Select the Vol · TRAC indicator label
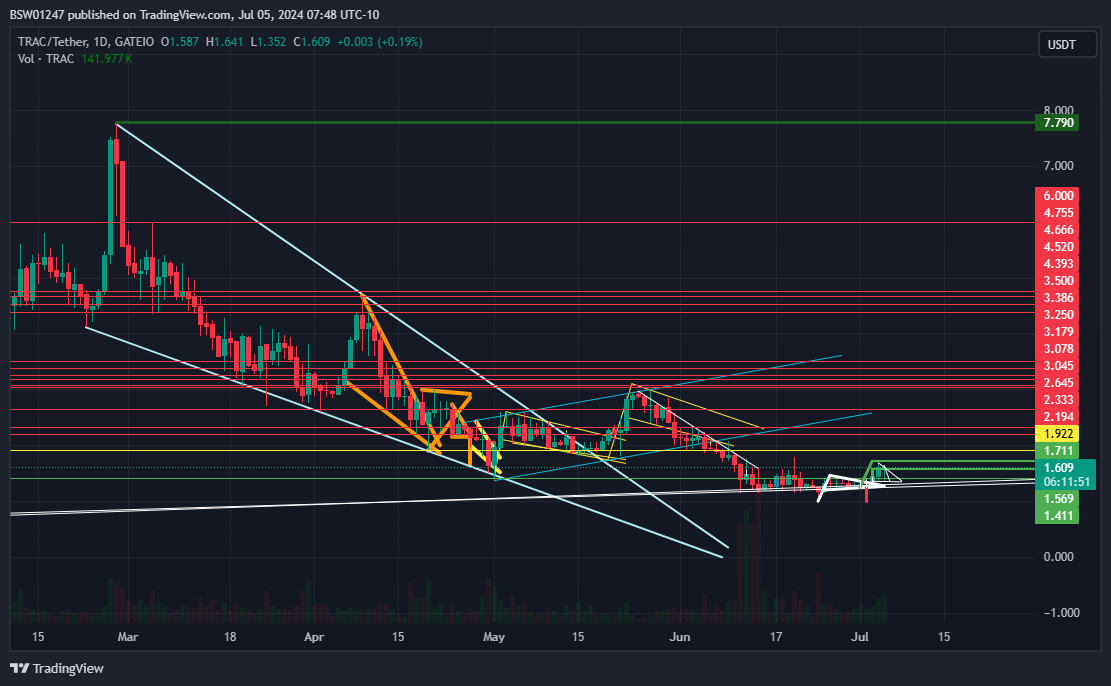Image resolution: width=1111 pixels, height=686 pixels. point(46,59)
